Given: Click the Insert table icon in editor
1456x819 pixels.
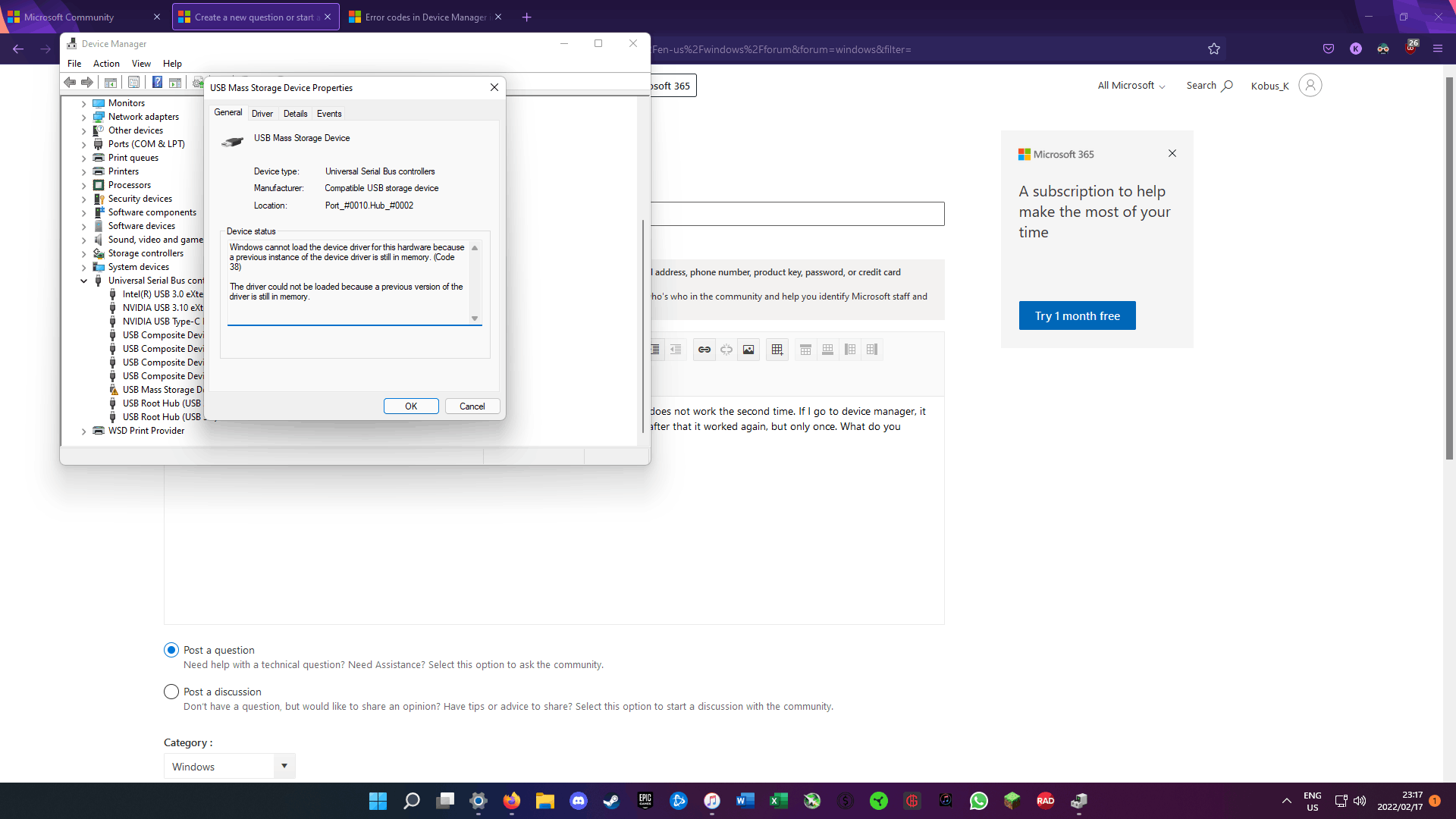Looking at the screenshot, I should [777, 350].
